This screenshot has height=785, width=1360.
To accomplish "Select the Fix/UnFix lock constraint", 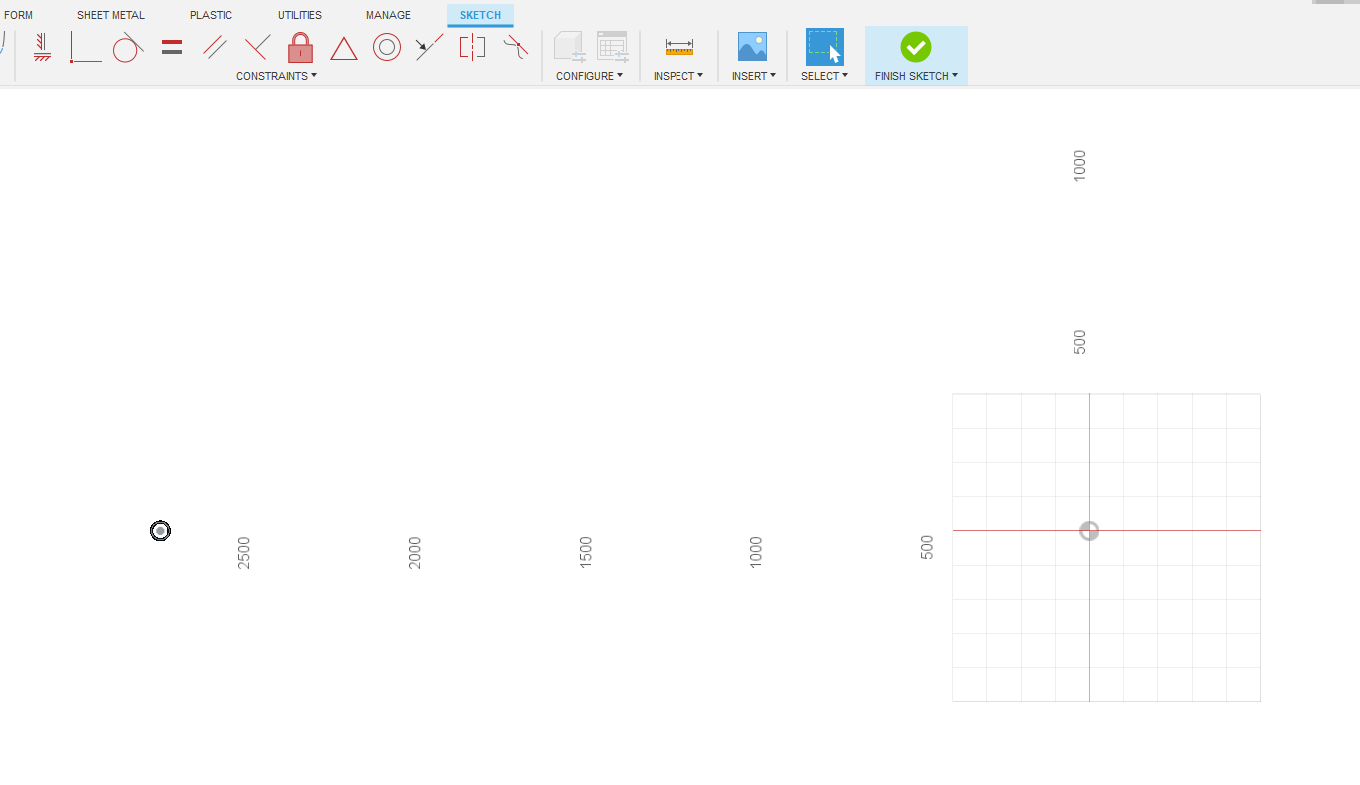I will pyautogui.click(x=299, y=47).
